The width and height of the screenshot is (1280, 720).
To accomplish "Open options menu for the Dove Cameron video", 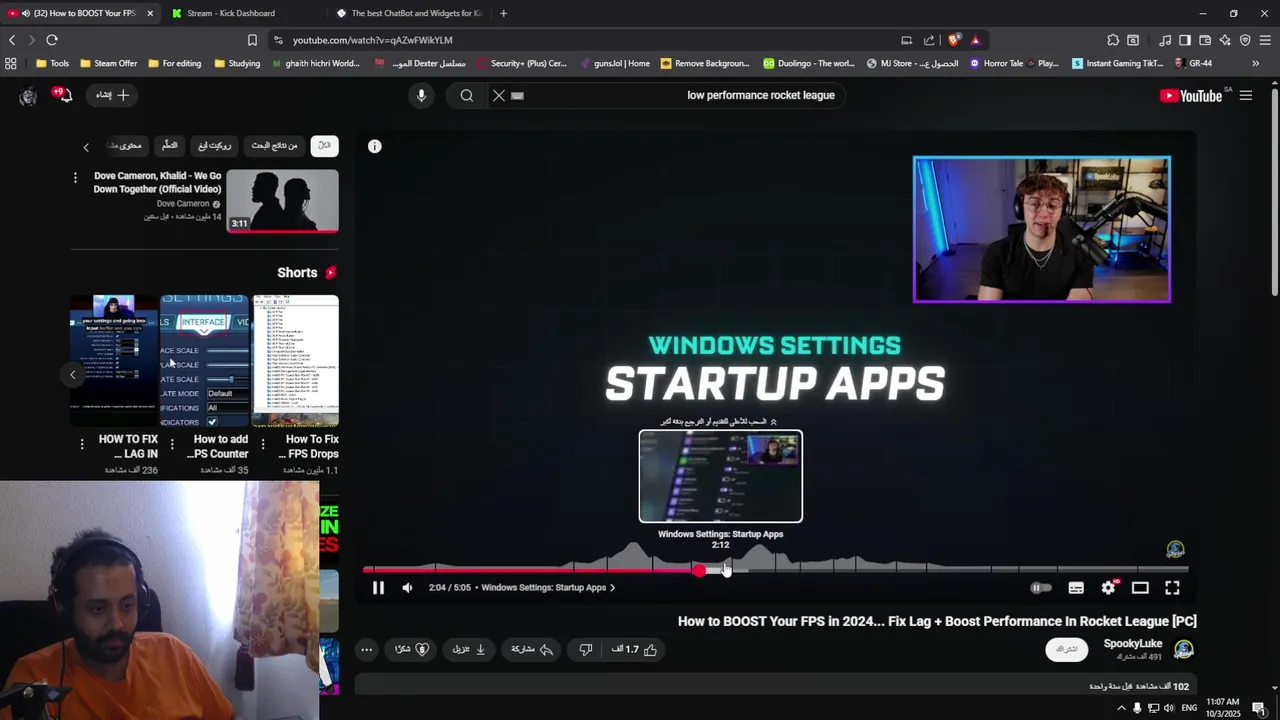I will [75, 178].
